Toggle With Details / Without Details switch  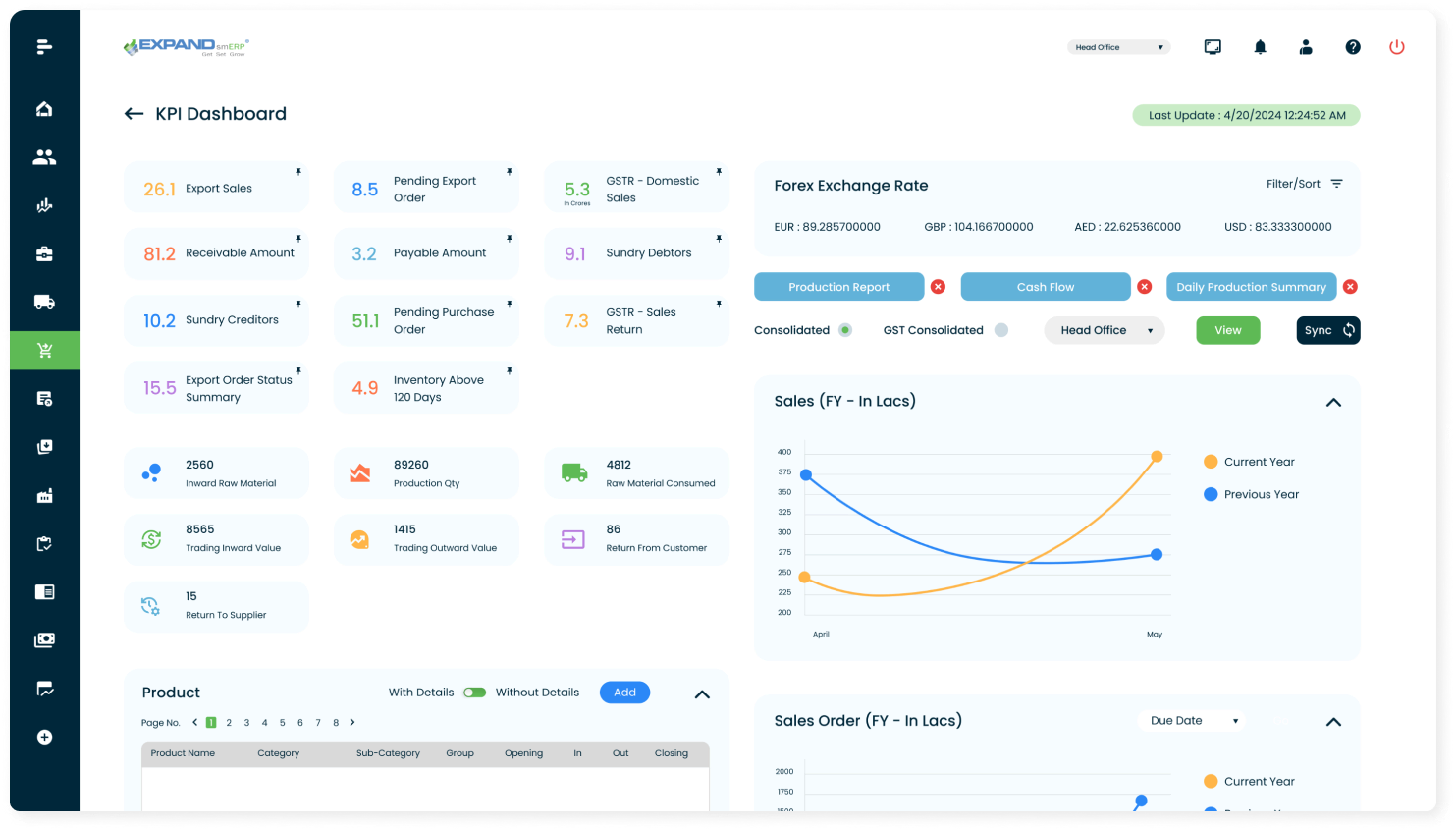pyautogui.click(x=475, y=692)
